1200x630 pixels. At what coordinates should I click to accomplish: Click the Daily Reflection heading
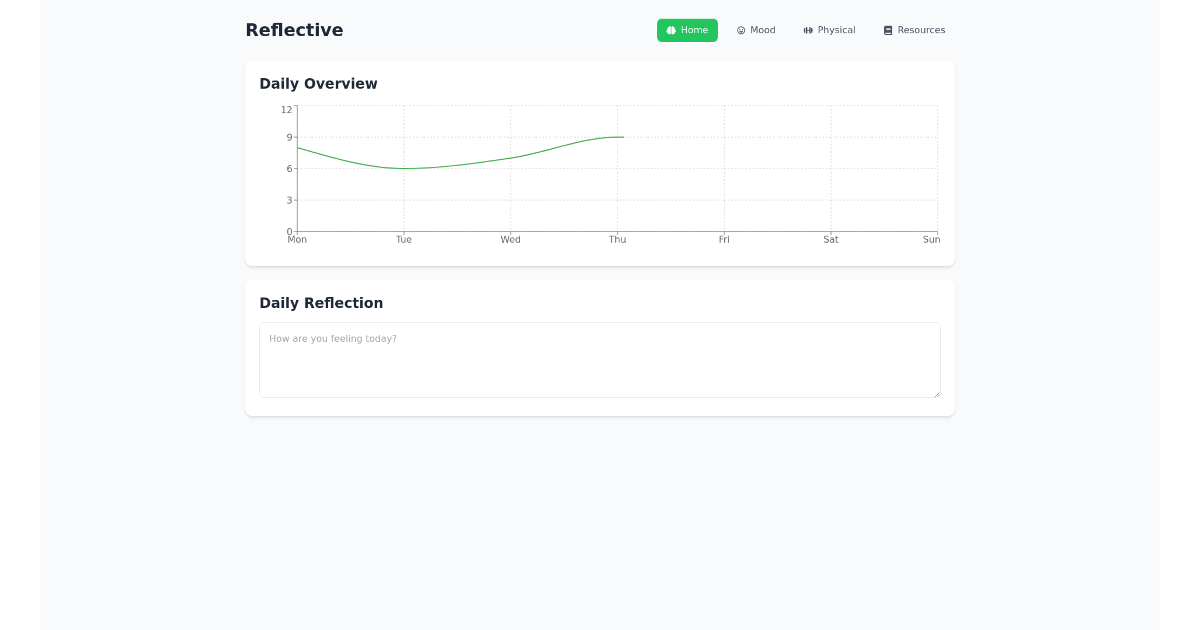pos(321,303)
